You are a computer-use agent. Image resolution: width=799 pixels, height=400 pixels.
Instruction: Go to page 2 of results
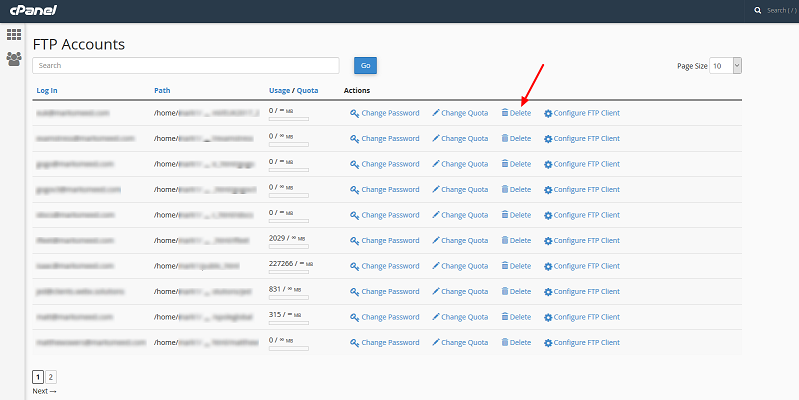click(51, 377)
